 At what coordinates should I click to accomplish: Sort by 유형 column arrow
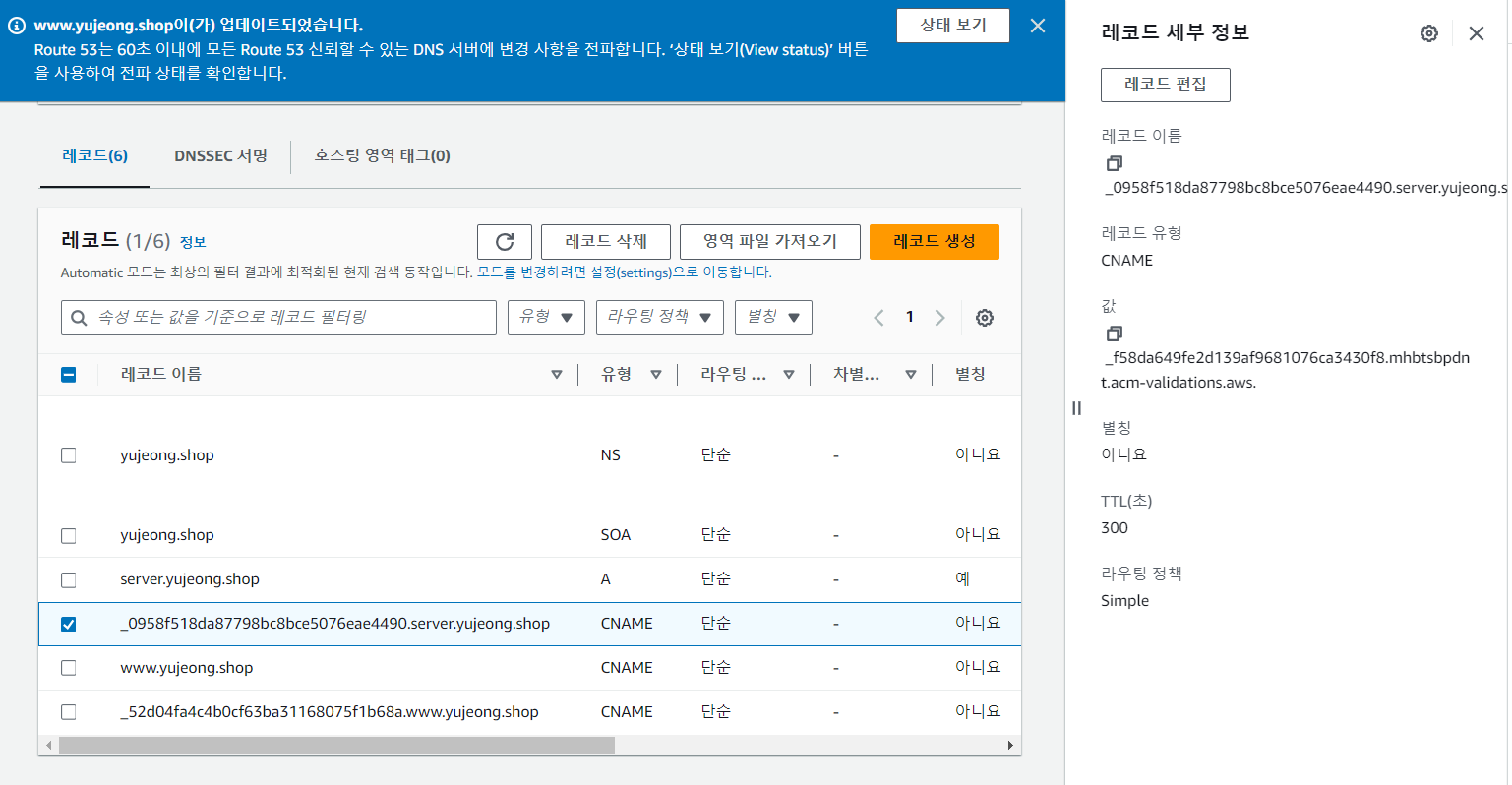click(656, 375)
